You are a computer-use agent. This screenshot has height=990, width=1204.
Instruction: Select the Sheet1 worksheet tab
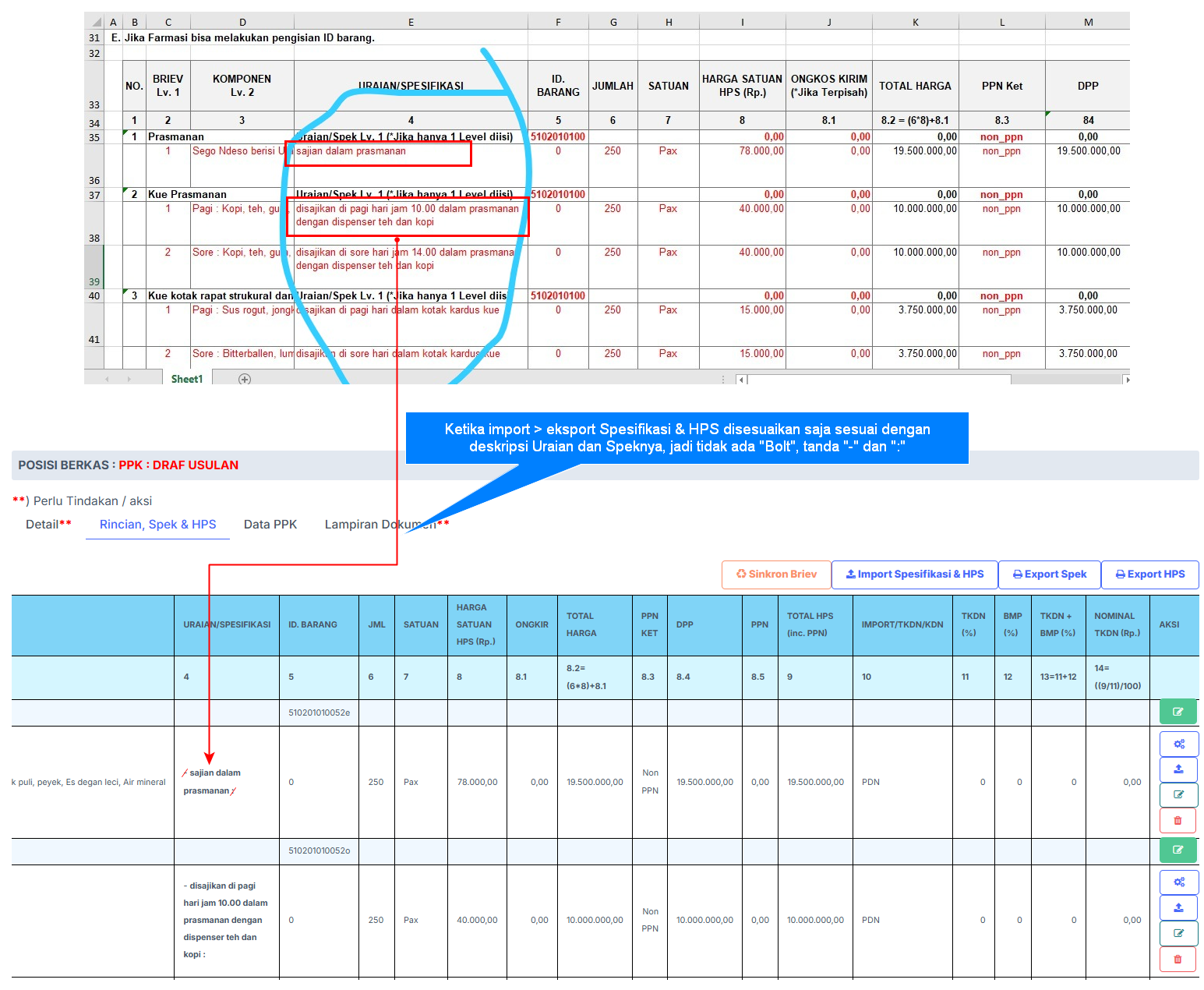click(x=186, y=380)
